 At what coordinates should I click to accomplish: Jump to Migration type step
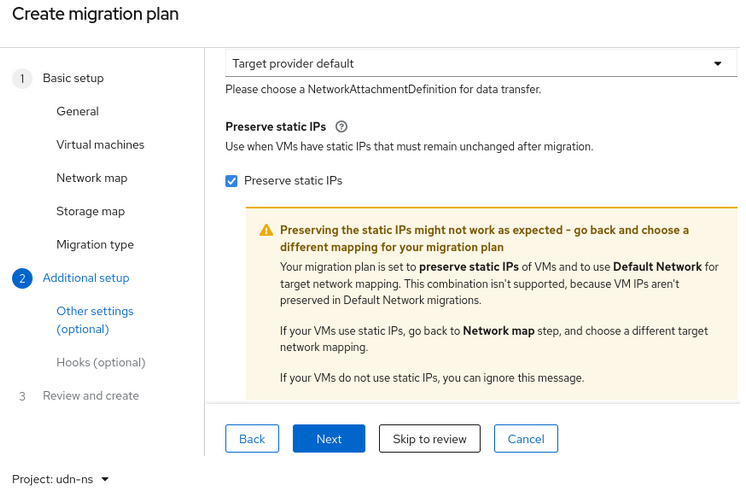coord(95,245)
